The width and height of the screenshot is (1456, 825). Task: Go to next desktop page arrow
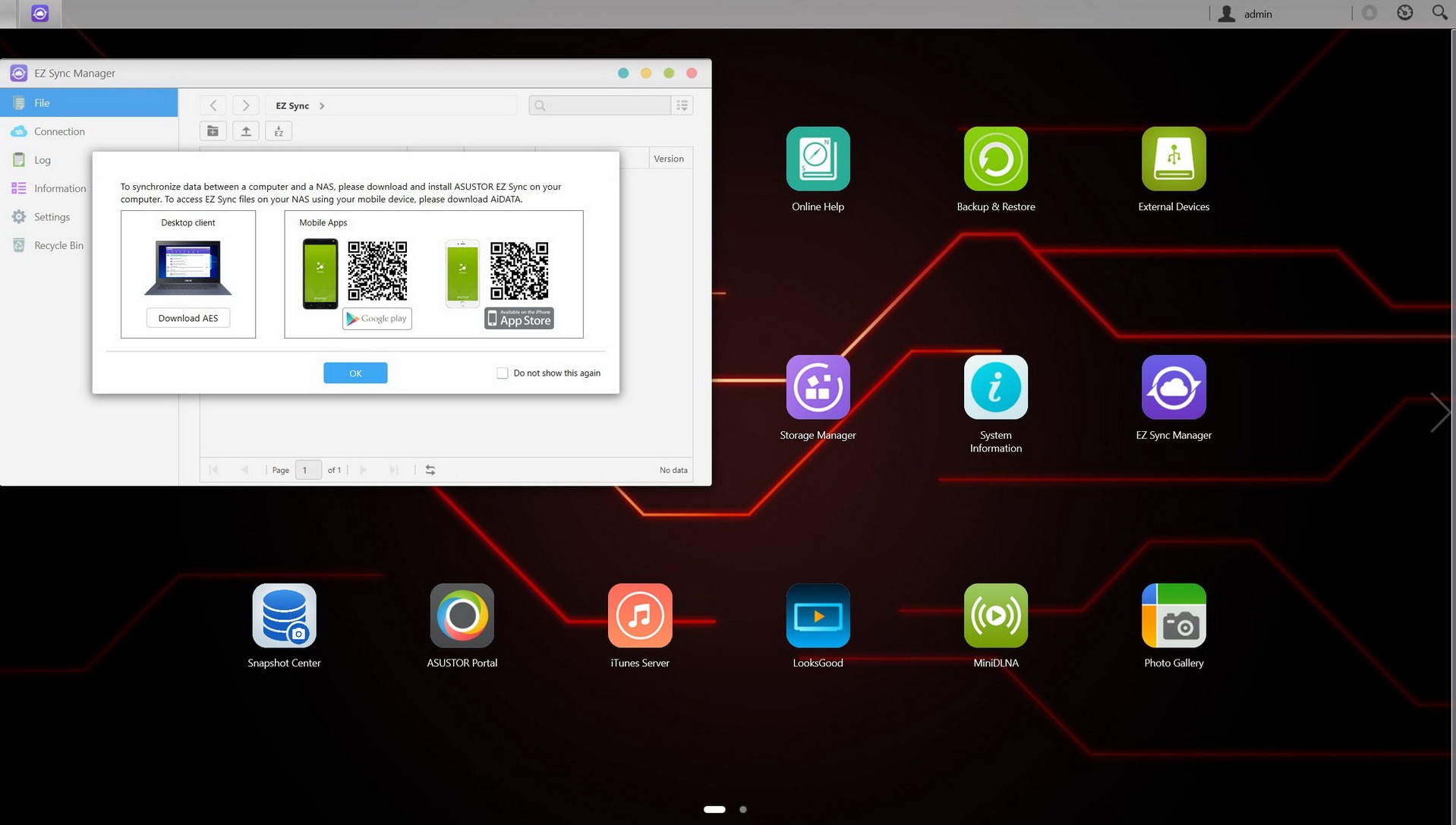pos(1439,412)
